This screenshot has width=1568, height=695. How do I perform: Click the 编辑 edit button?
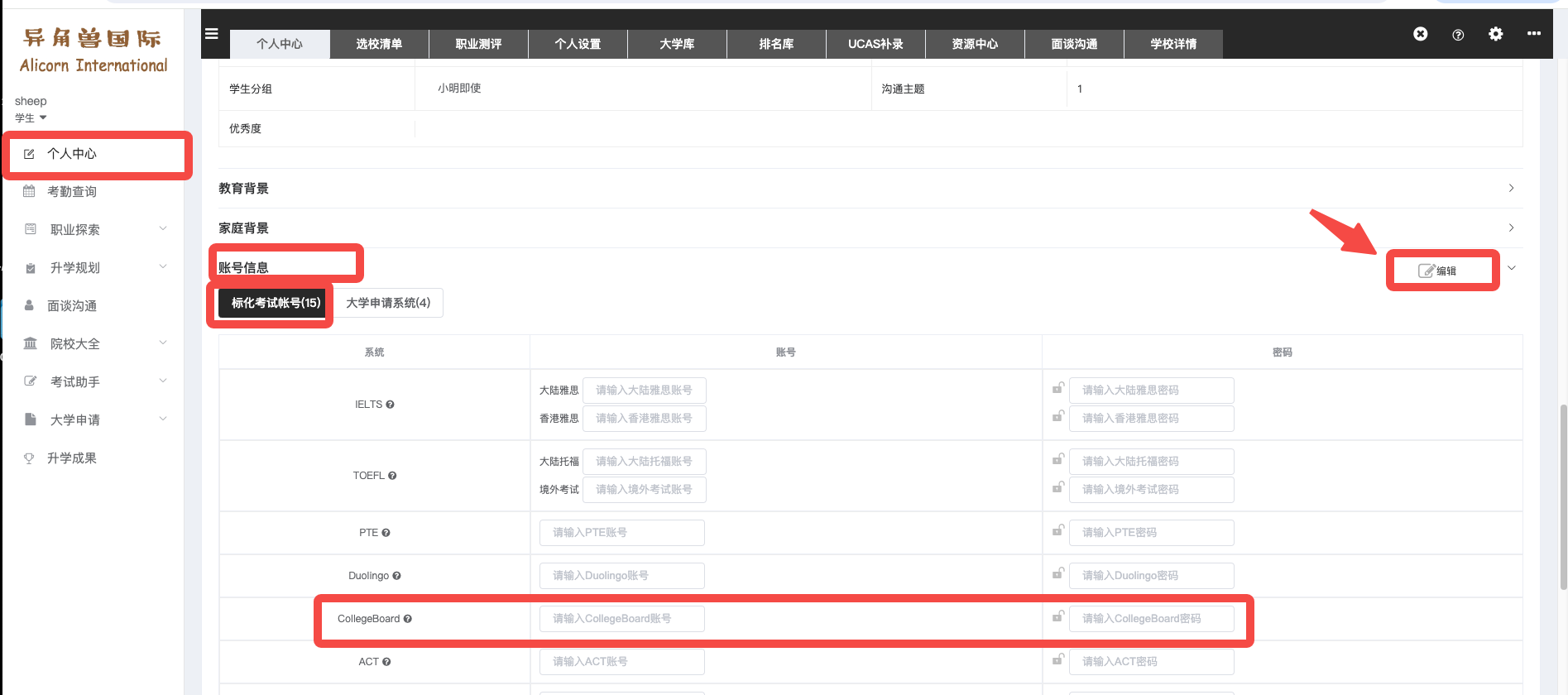(x=1438, y=271)
